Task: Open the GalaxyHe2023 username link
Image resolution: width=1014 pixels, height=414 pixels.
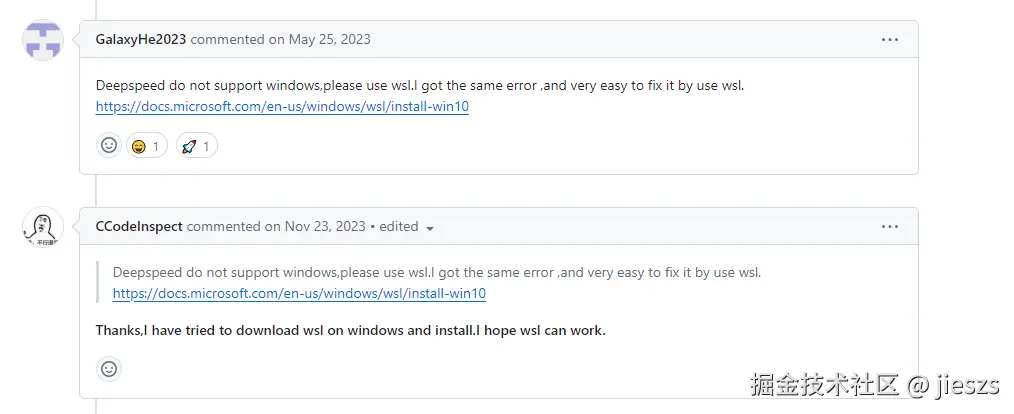Action: click(141, 40)
